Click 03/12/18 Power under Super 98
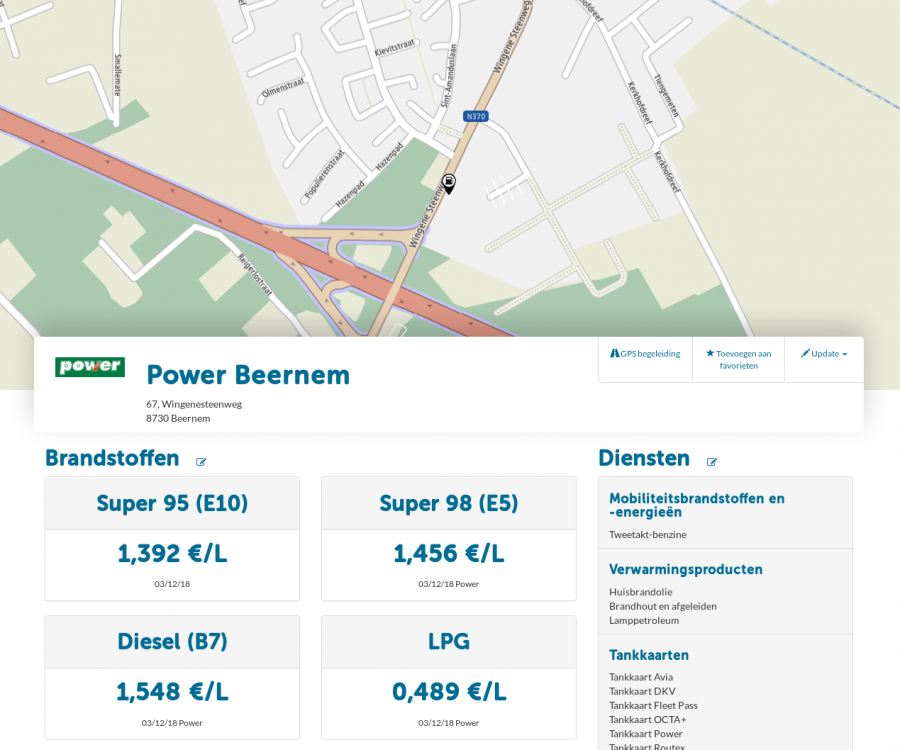This screenshot has height=750, width=900. tap(449, 584)
